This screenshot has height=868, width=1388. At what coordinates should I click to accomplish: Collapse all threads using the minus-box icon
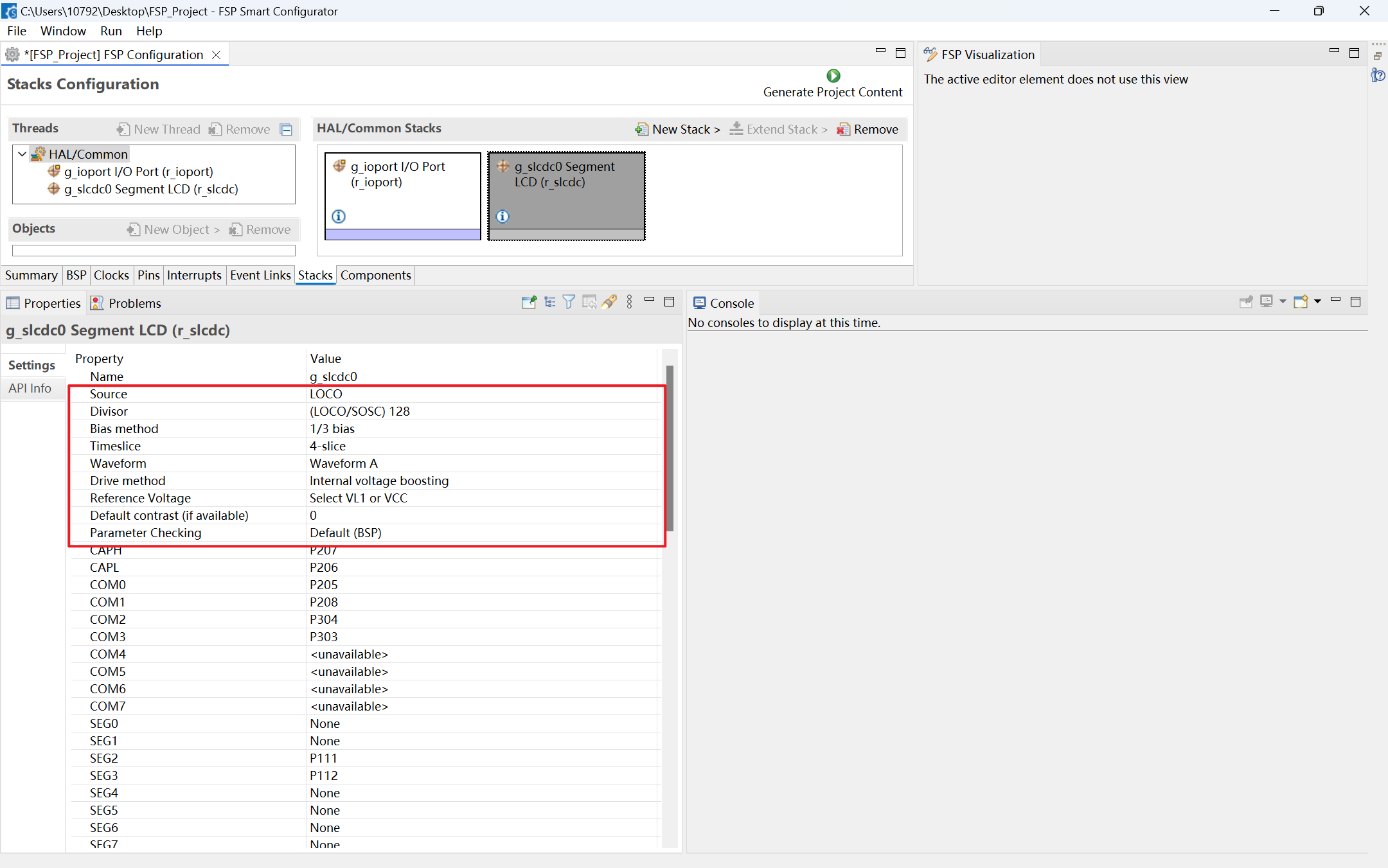pyautogui.click(x=287, y=130)
